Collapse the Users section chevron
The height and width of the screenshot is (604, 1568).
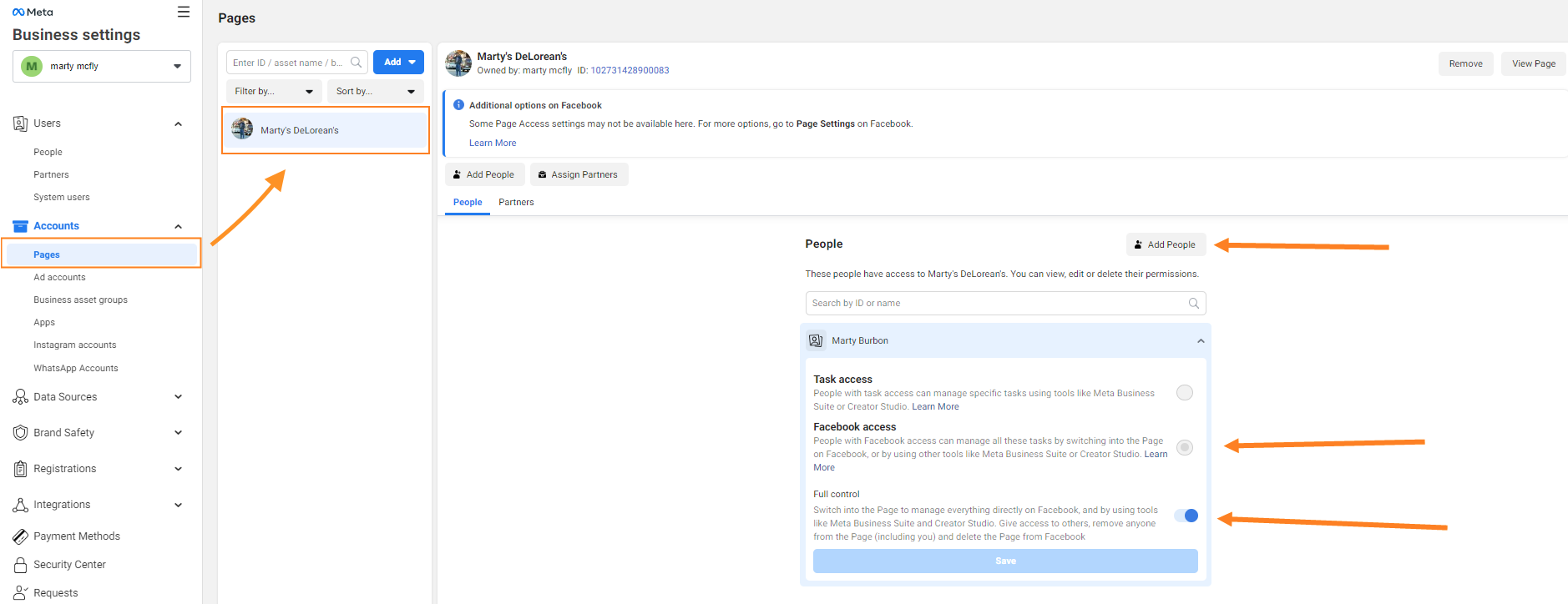click(178, 124)
